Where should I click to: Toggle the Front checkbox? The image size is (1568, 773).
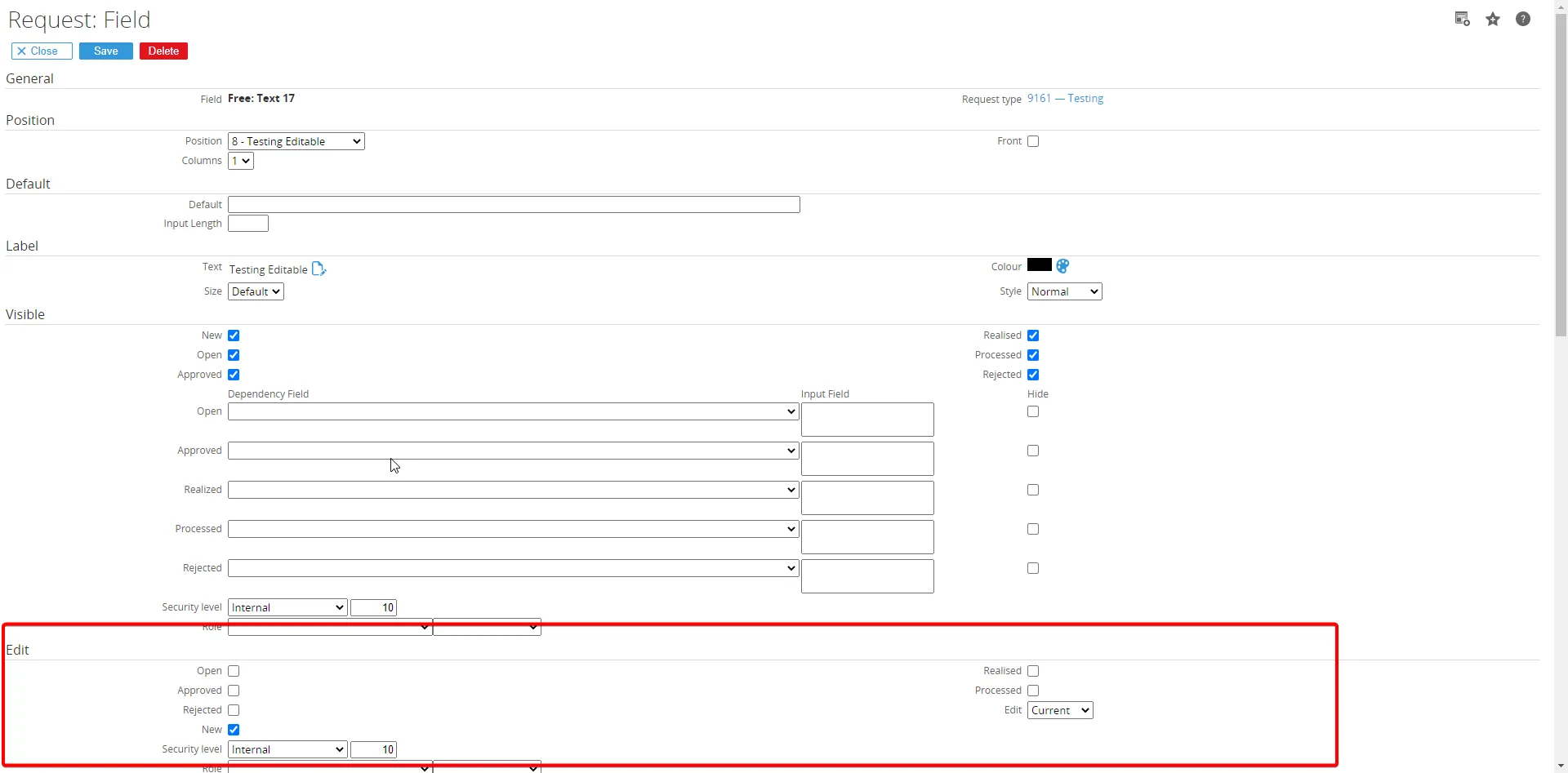coord(1033,141)
